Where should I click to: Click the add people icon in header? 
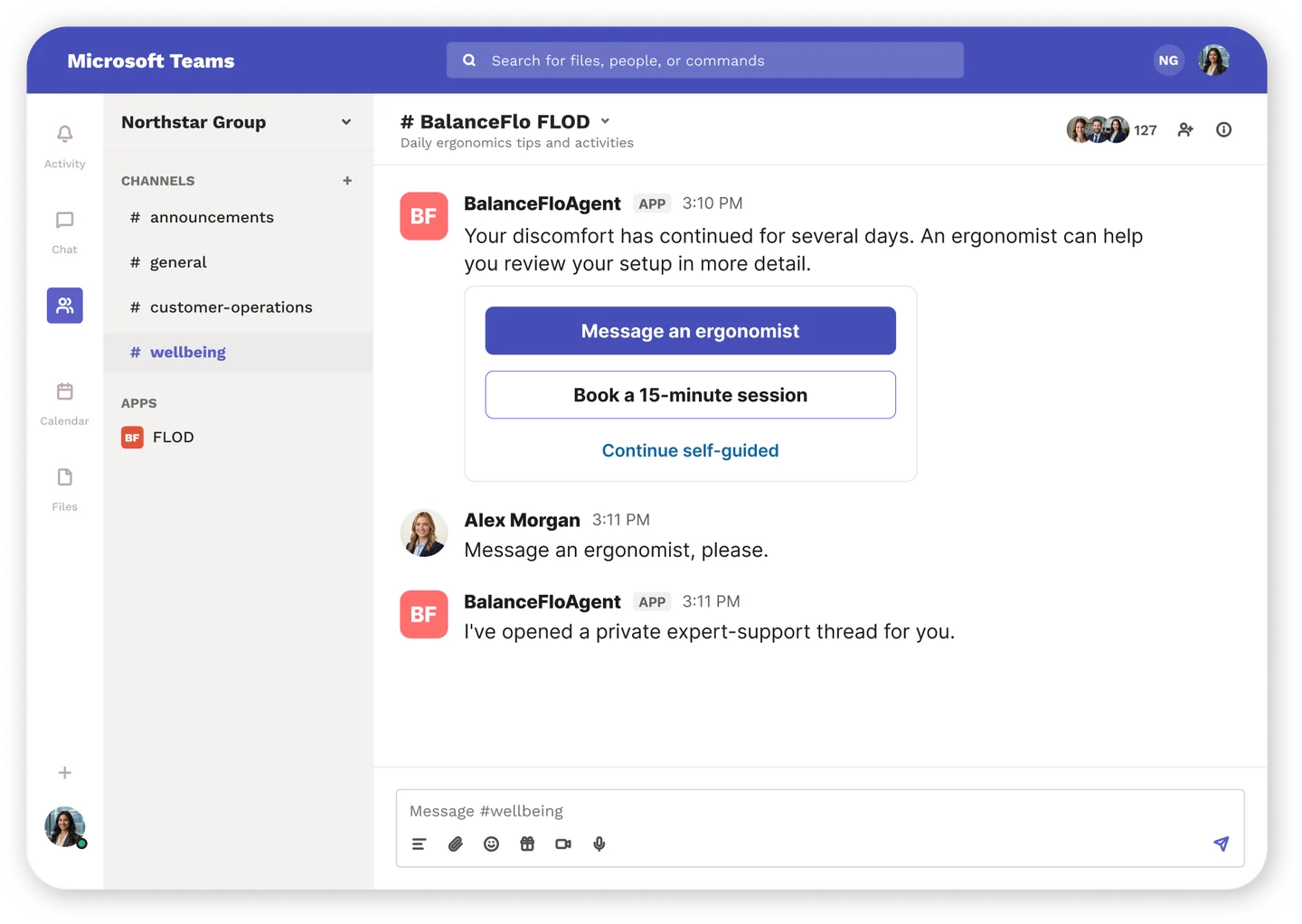click(x=1185, y=130)
